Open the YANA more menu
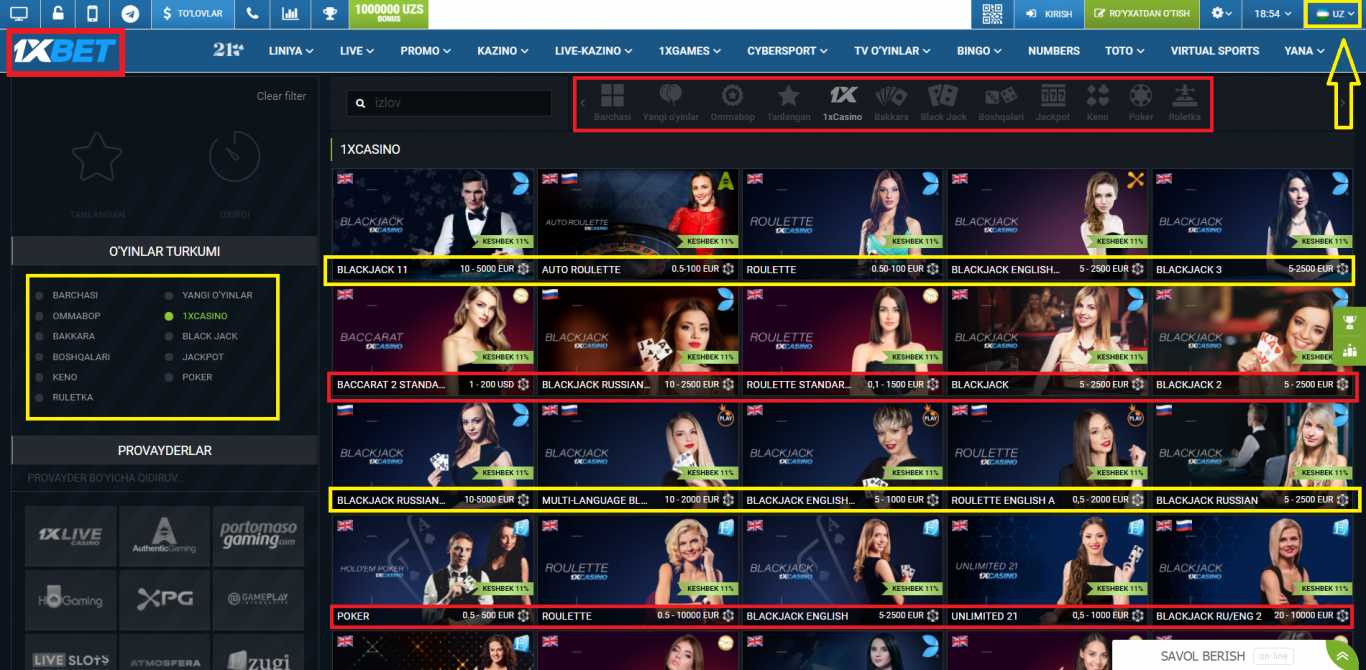The height and width of the screenshot is (670, 1366). [1305, 51]
